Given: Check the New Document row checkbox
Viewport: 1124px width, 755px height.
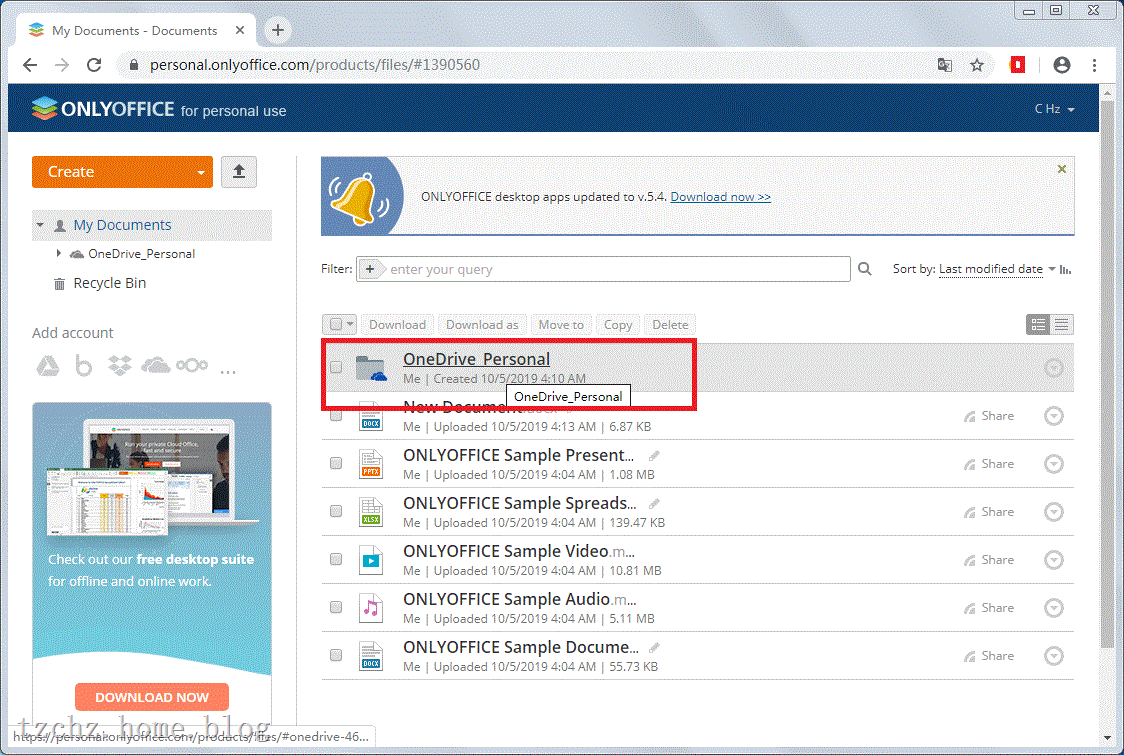Looking at the screenshot, I should coord(335,416).
